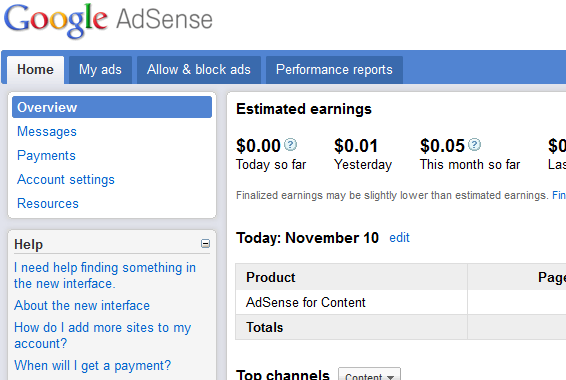Open help icon beside Today so far earnings

coord(290,145)
